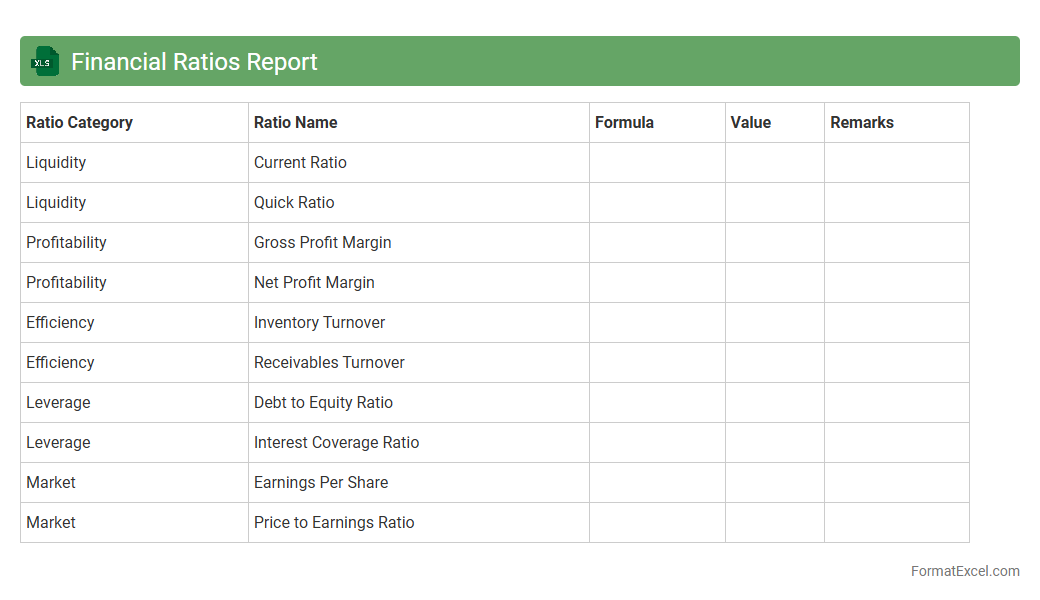This screenshot has height=600, width=1040.
Task: Click the Value column header
Action: coord(751,122)
